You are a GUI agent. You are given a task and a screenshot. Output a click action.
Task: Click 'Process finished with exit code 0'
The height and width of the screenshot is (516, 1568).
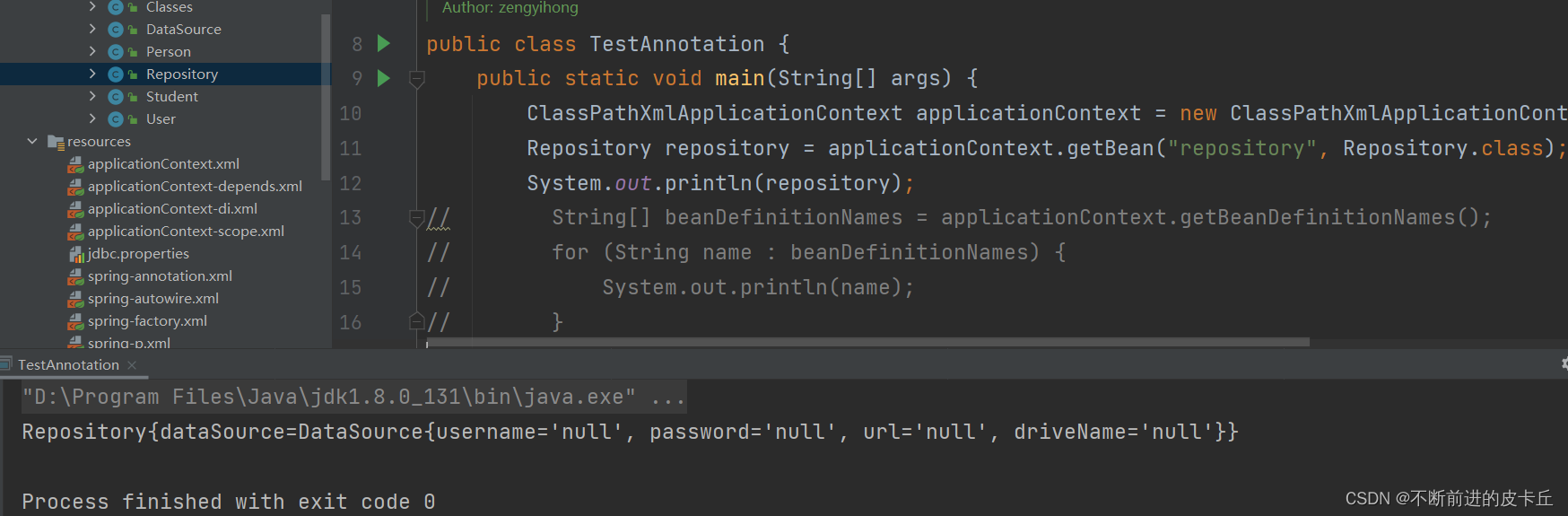pos(229,502)
